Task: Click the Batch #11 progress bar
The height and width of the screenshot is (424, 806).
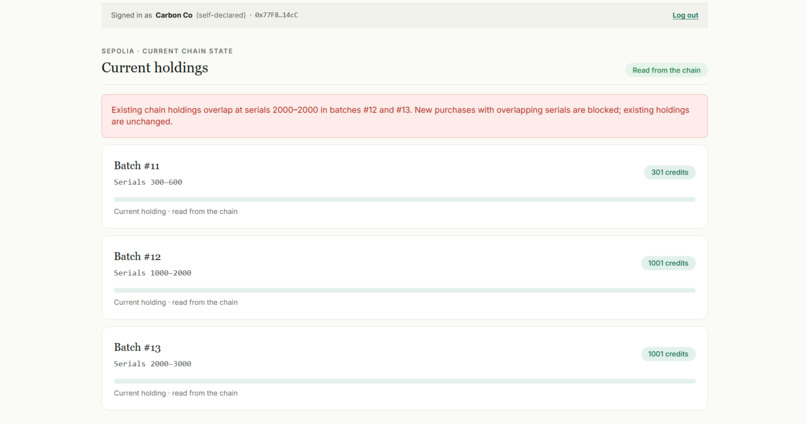Action: tap(405, 199)
